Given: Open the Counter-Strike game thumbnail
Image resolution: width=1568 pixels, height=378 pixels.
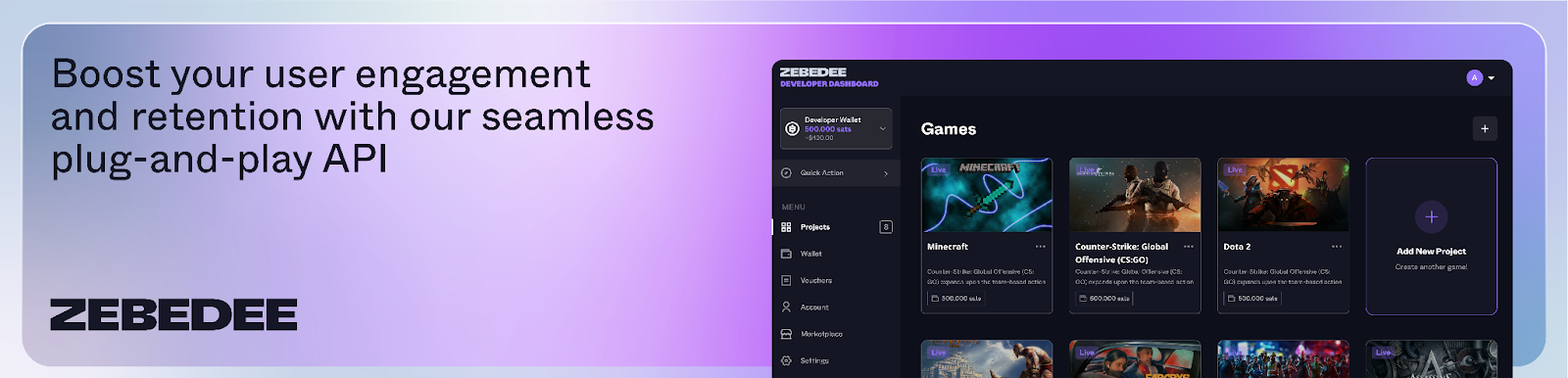Looking at the screenshot, I should click(1135, 195).
